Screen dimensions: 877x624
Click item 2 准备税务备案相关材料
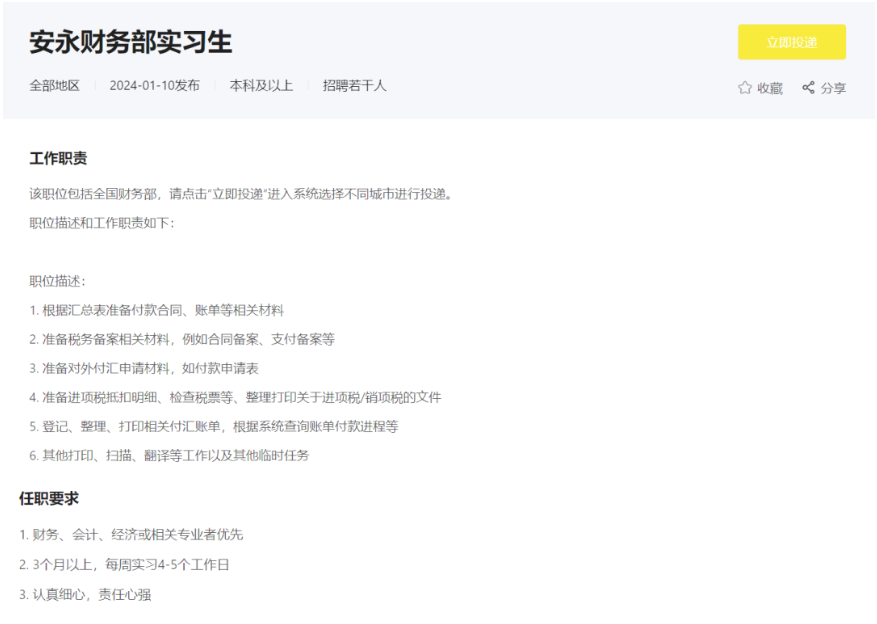tap(182, 339)
